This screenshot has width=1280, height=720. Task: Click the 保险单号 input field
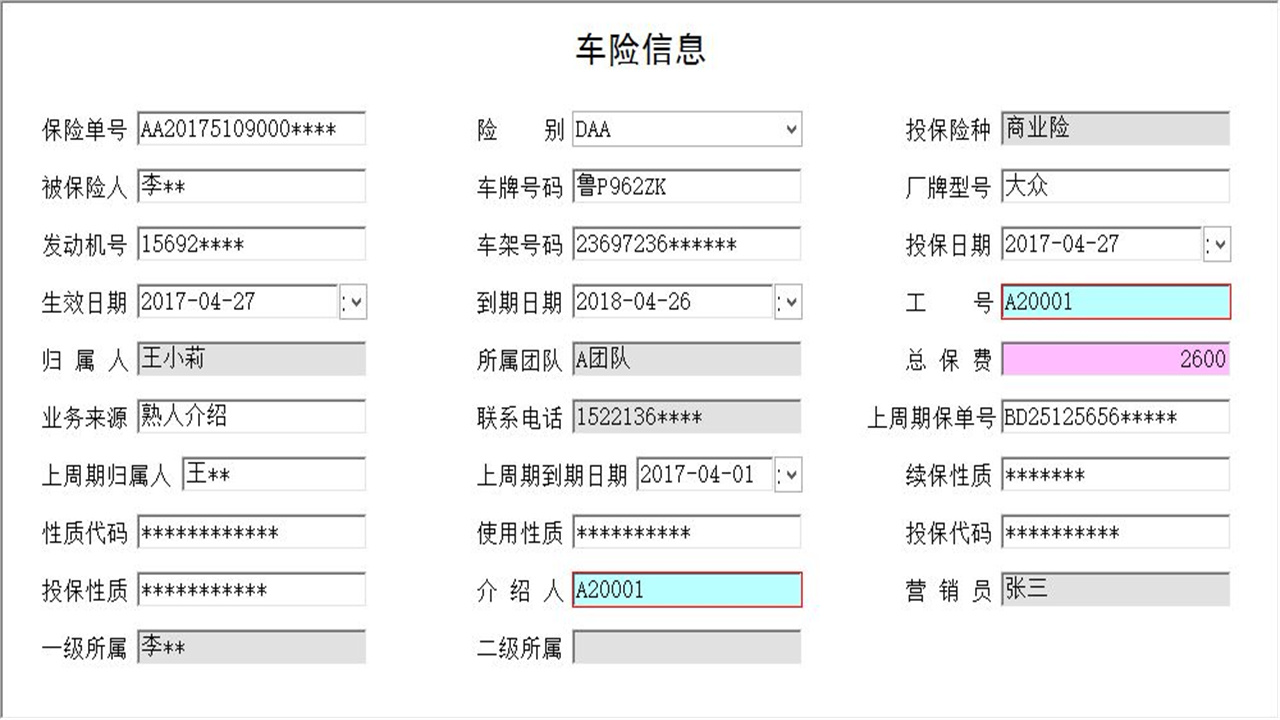tap(250, 128)
